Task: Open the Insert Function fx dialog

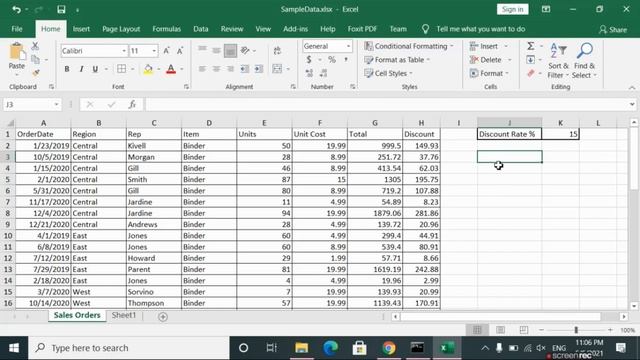Action: coord(132,104)
